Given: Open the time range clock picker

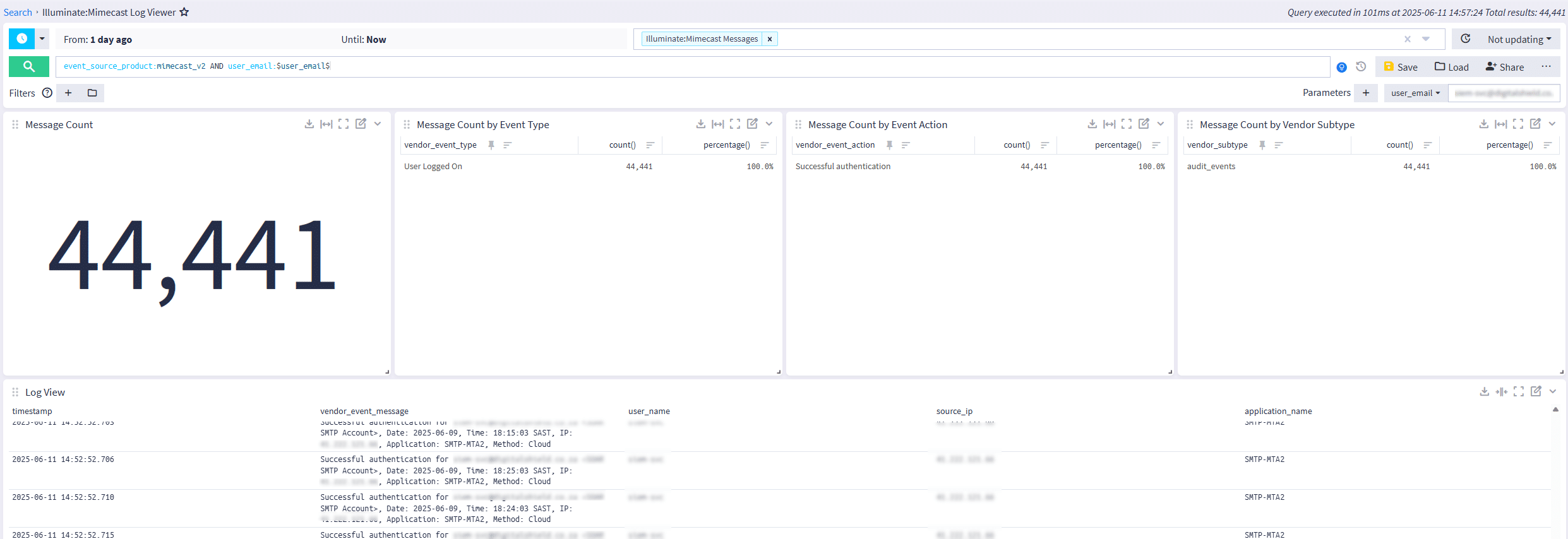Looking at the screenshot, I should coord(21,39).
